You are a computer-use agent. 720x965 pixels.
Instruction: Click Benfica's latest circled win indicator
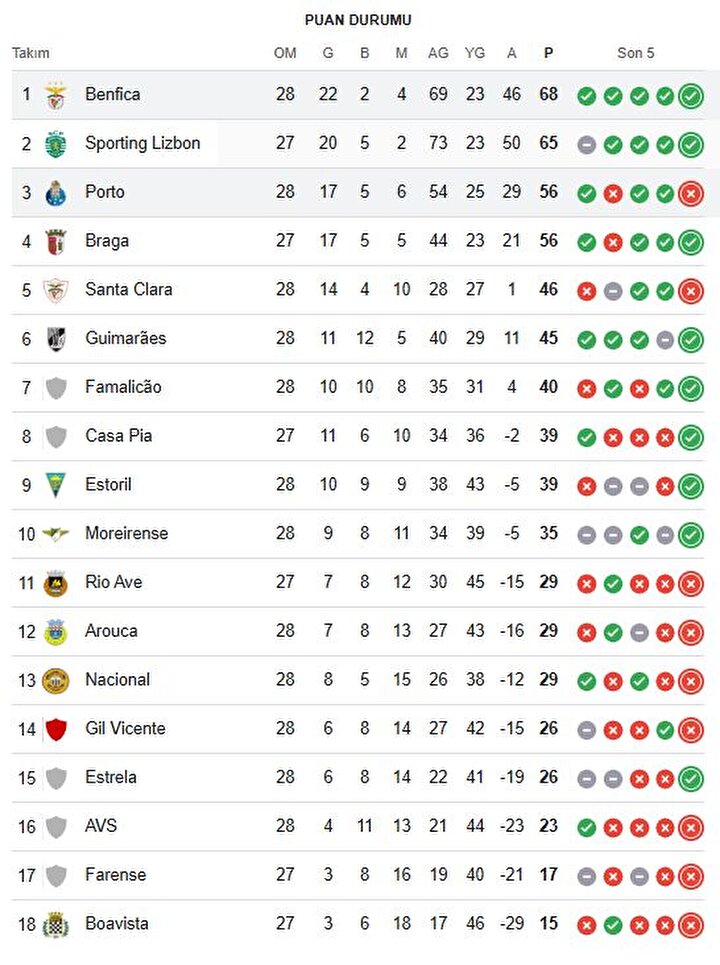(x=691, y=96)
